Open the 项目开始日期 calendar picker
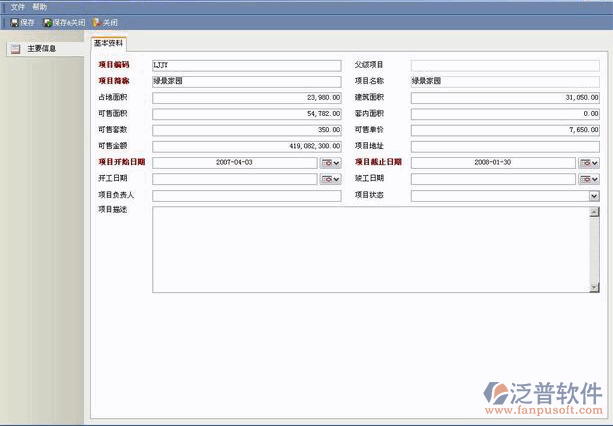Screen dimensions: 613x426 [x=330, y=163]
